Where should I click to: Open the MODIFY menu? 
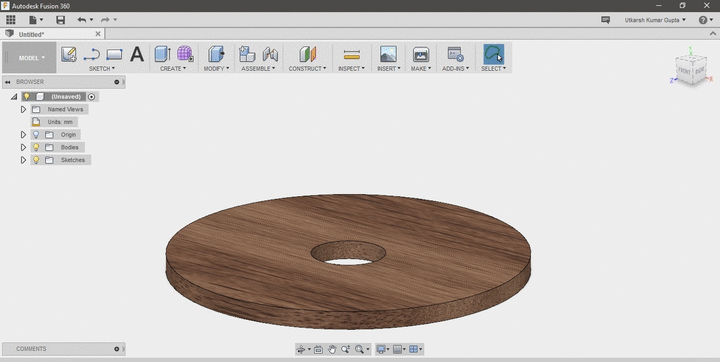click(x=216, y=68)
